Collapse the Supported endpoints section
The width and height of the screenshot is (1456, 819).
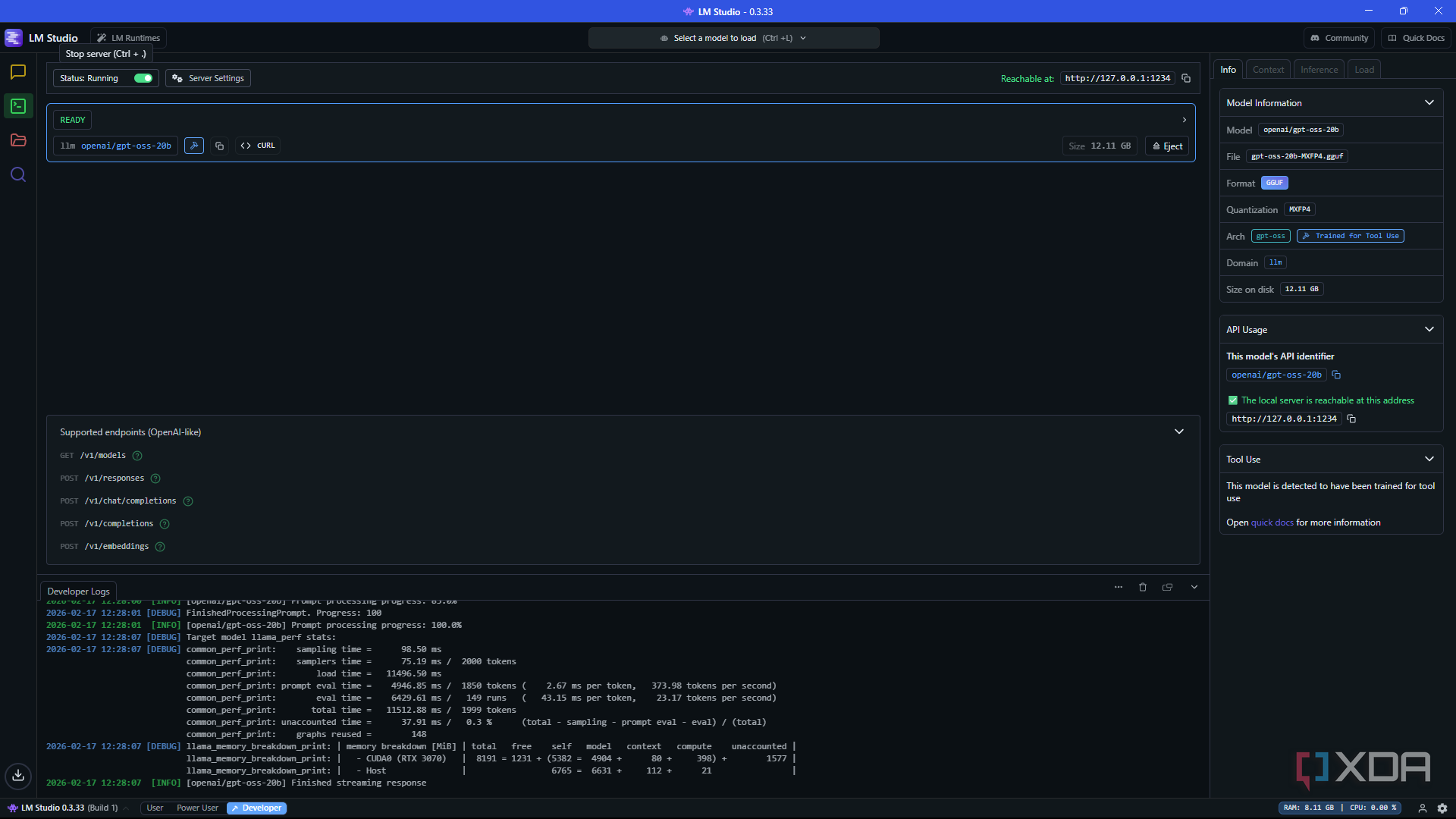1179,432
